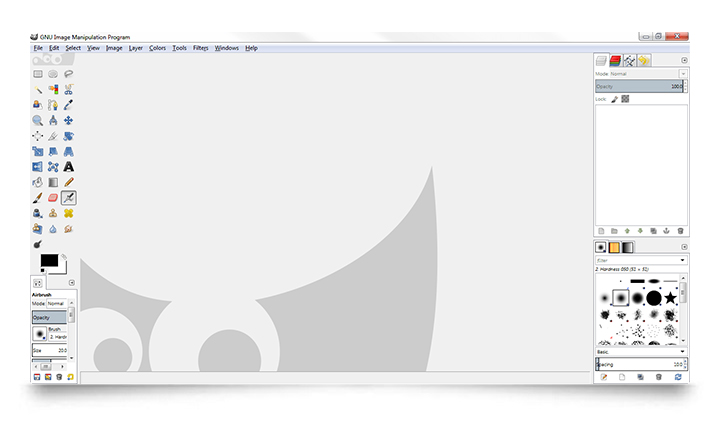Select the Crop tool
This screenshot has width=725, height=436.
pyautogui.click(x=53, y=136)
